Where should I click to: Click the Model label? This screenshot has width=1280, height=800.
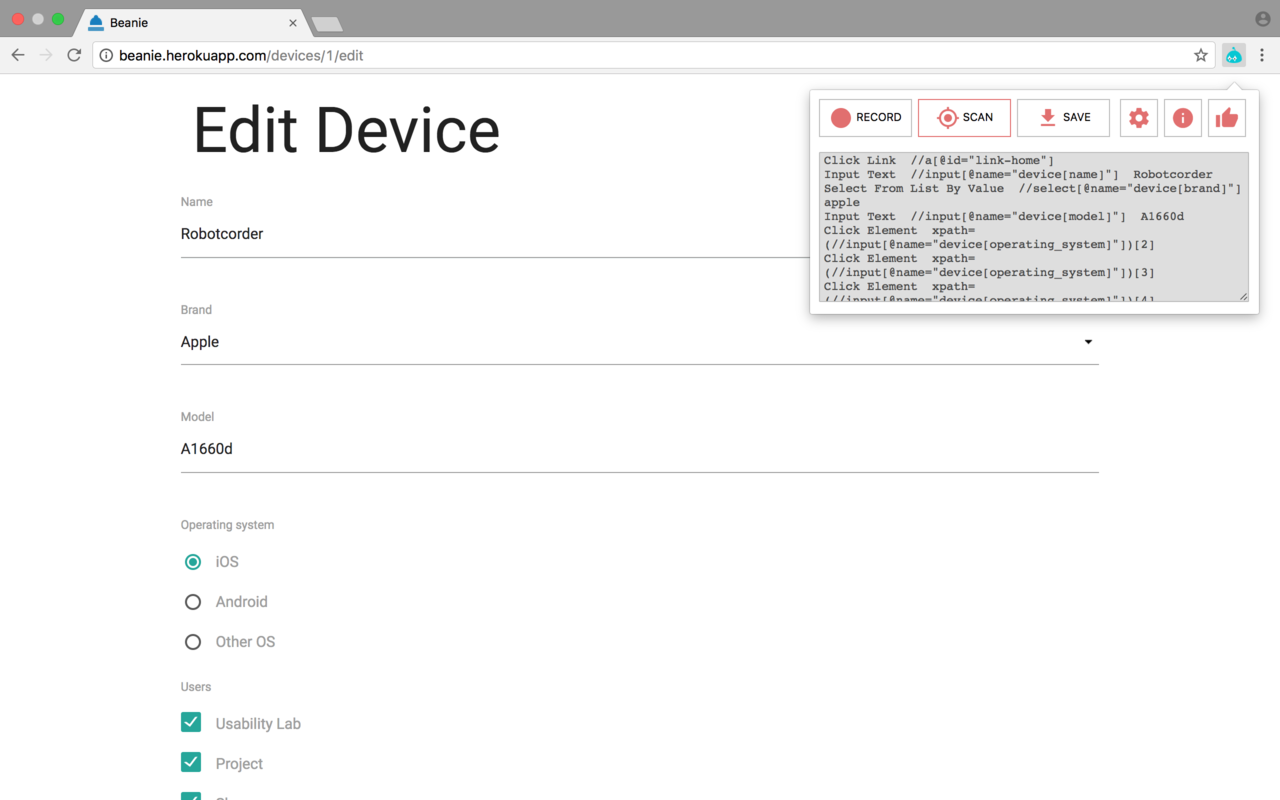pyautogui.click(x=197, y=417)
